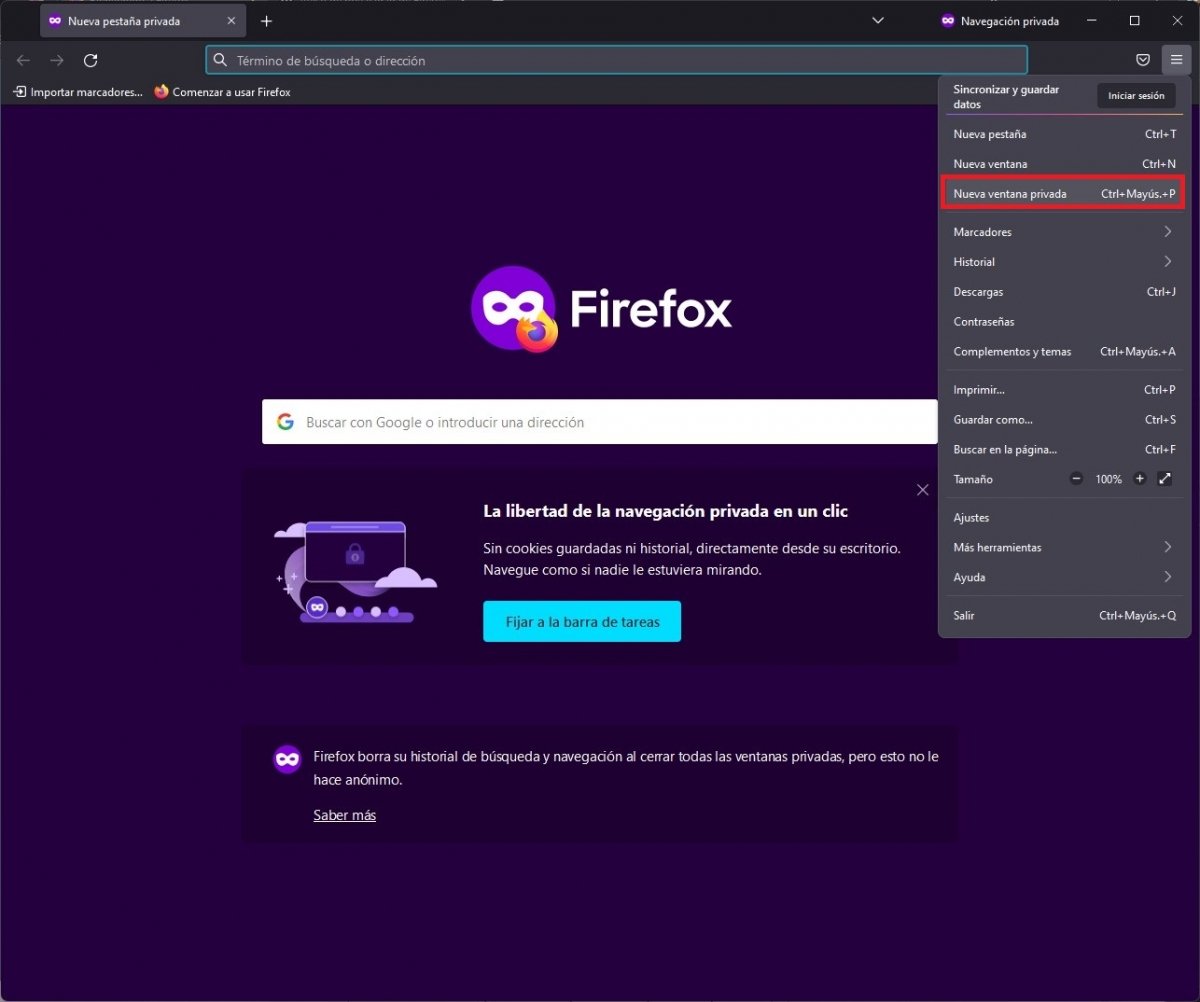The width and height of the screenshot is (1200, 1002).
Task: Open the Pocket save icon
Action: pos(1143,60)
